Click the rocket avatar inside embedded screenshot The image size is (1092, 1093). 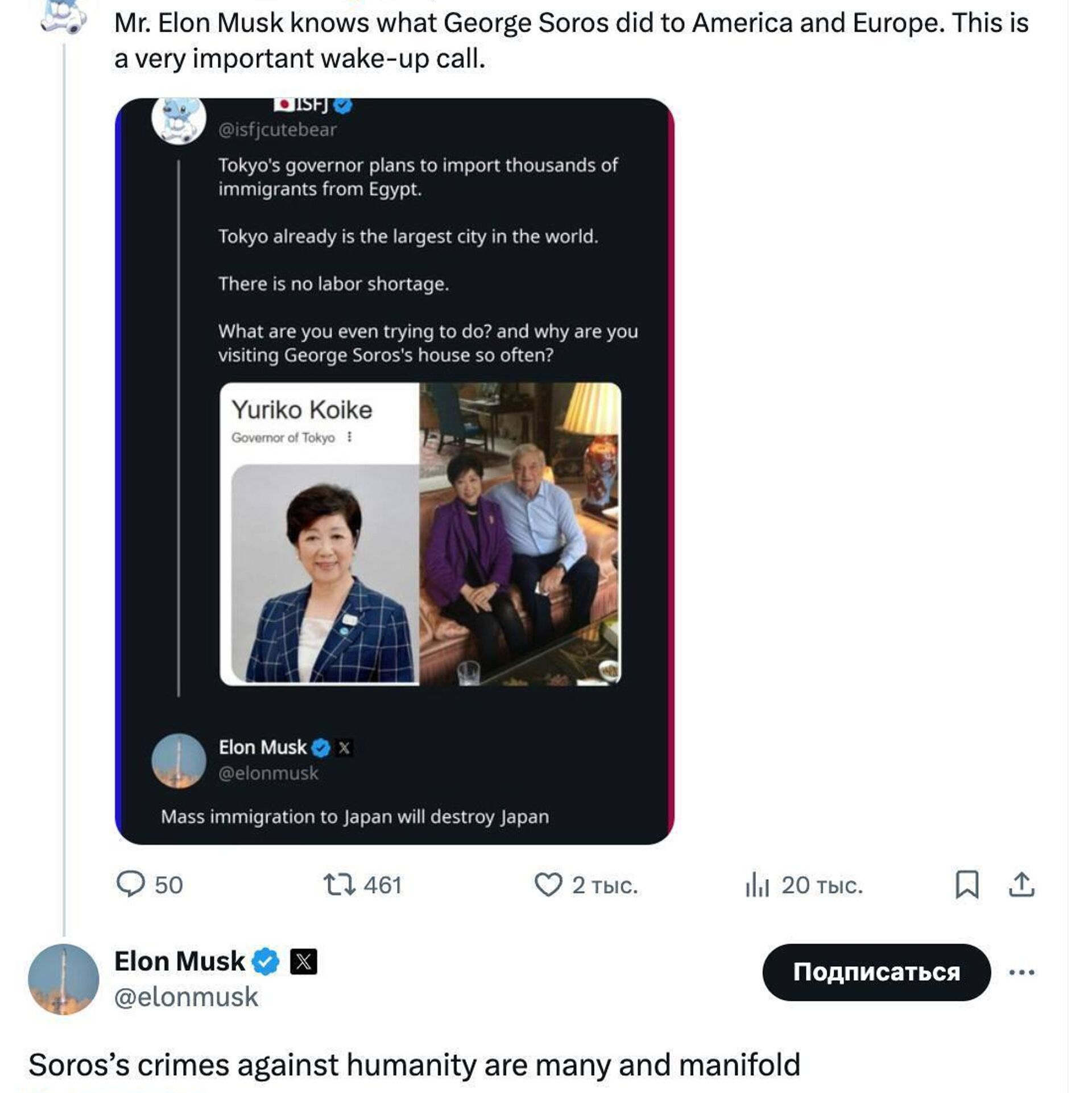(179, 761)
